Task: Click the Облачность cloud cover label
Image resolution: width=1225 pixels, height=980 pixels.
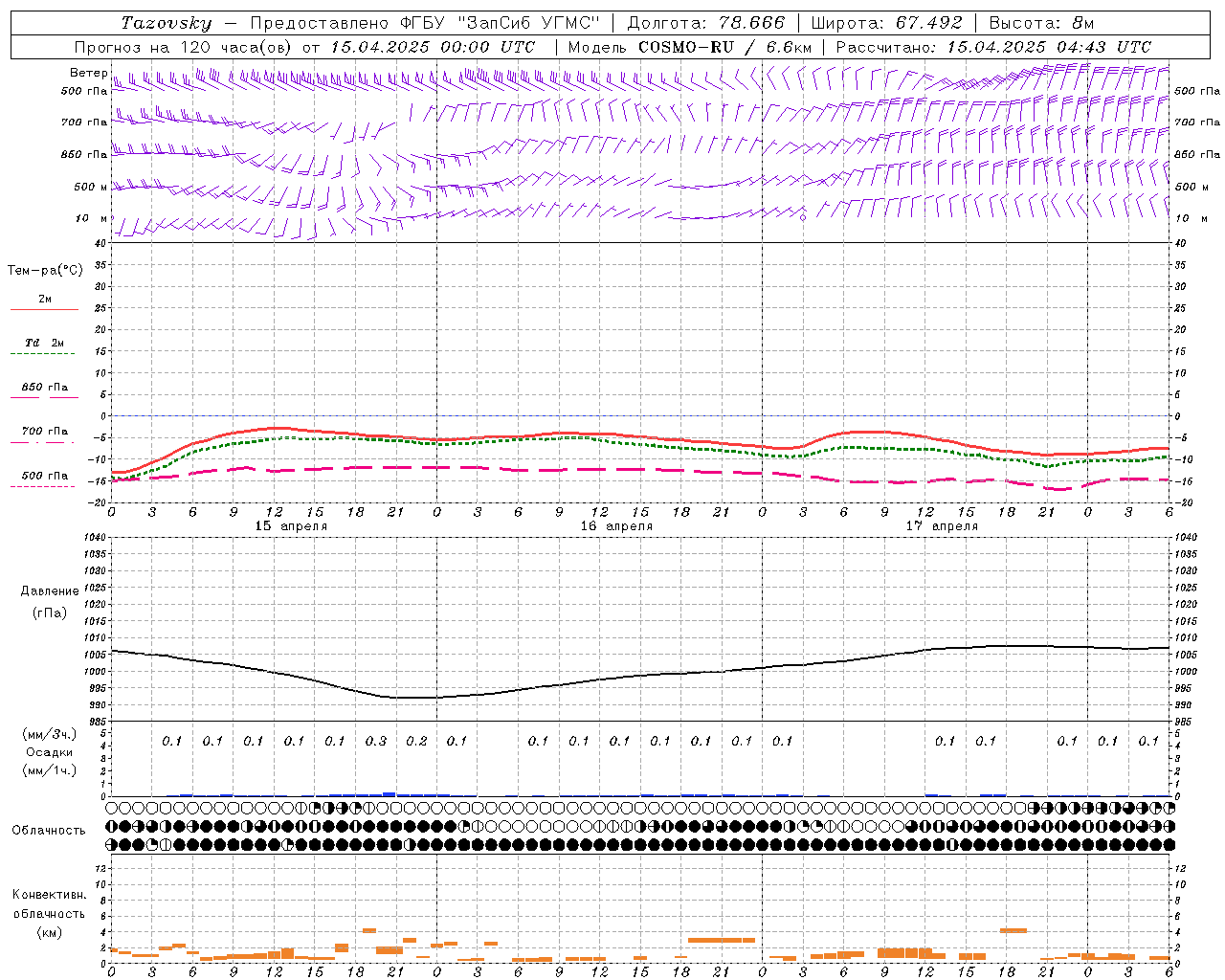Action: 49,831
